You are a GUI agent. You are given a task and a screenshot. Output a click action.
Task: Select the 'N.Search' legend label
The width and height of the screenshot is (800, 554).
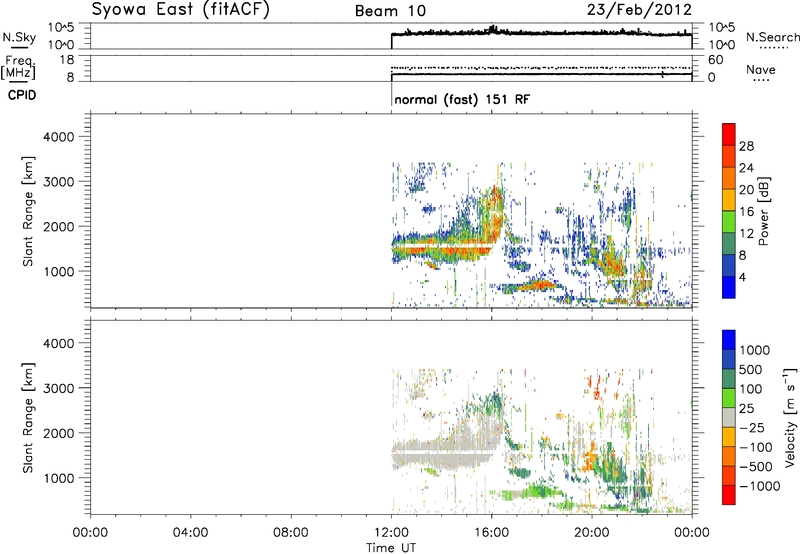pos(772,37)
